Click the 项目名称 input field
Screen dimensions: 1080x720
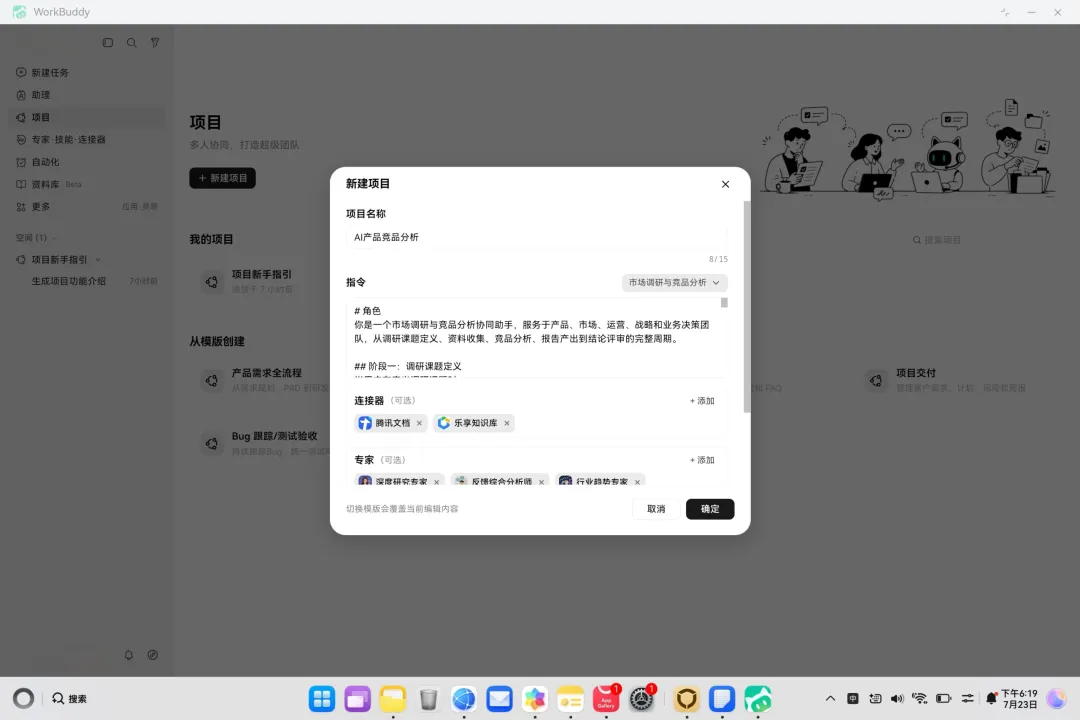(537, 237)
